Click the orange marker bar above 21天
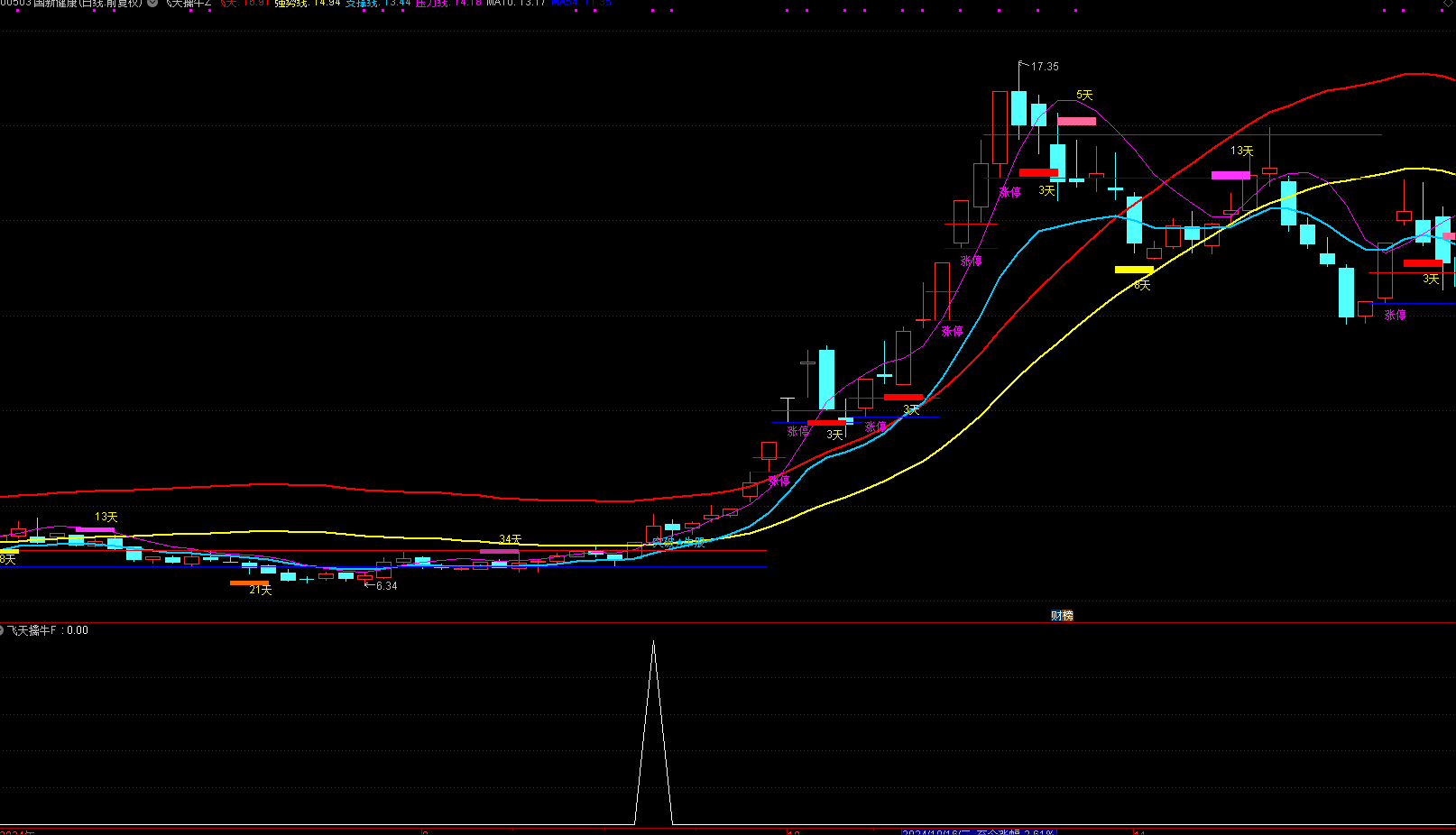The height and width of the screenshot is (835, 1456). pyautogui.click(x=249, y=583)
